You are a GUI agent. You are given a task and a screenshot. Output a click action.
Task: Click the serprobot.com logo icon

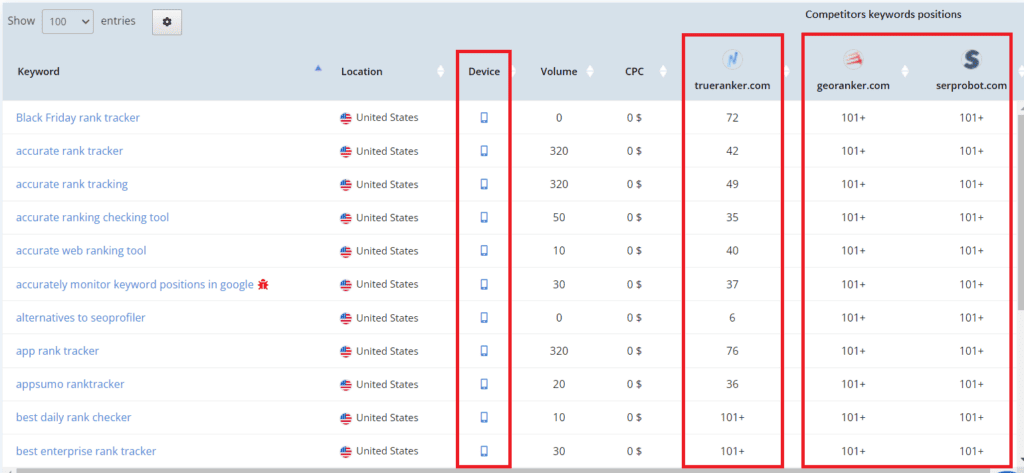click(x=972, y=60)
